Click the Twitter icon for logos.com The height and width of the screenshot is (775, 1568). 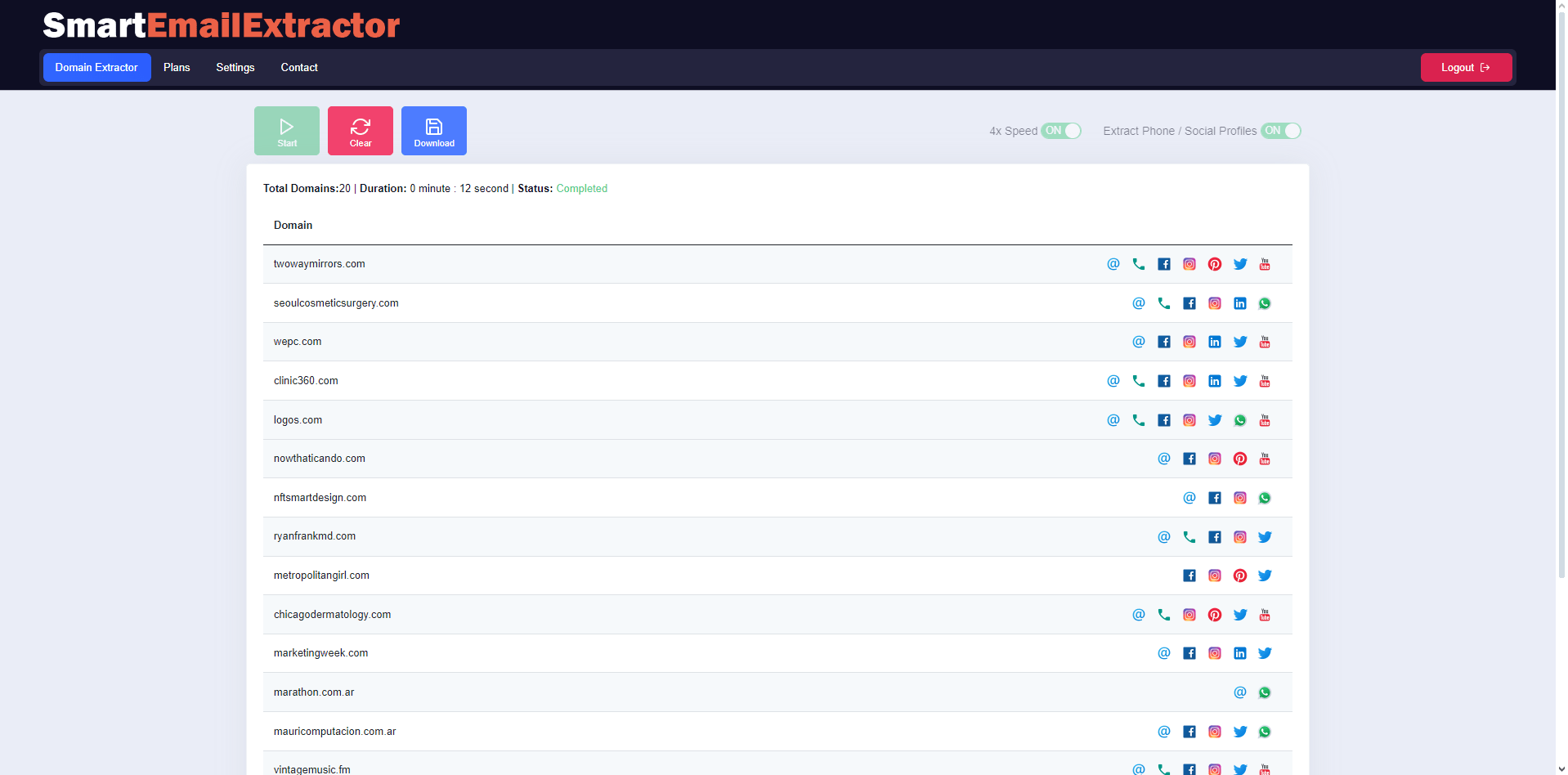(1214, 420)
